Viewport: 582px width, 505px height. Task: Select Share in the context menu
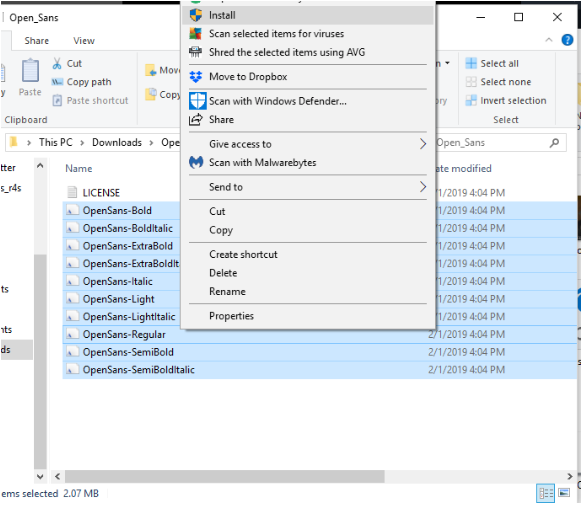[308, 119]
